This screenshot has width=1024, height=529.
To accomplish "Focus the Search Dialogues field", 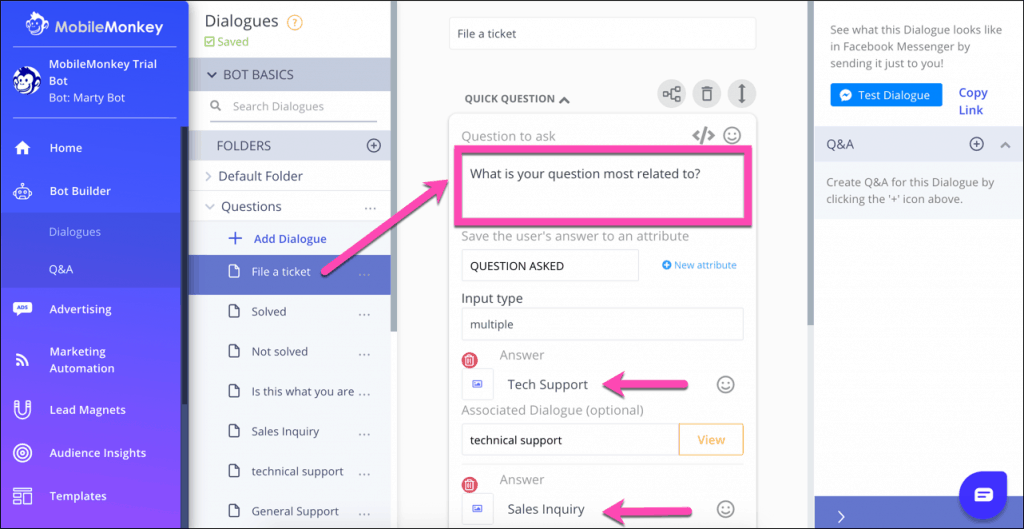I will pyautogui.click(x=293, y=106).
